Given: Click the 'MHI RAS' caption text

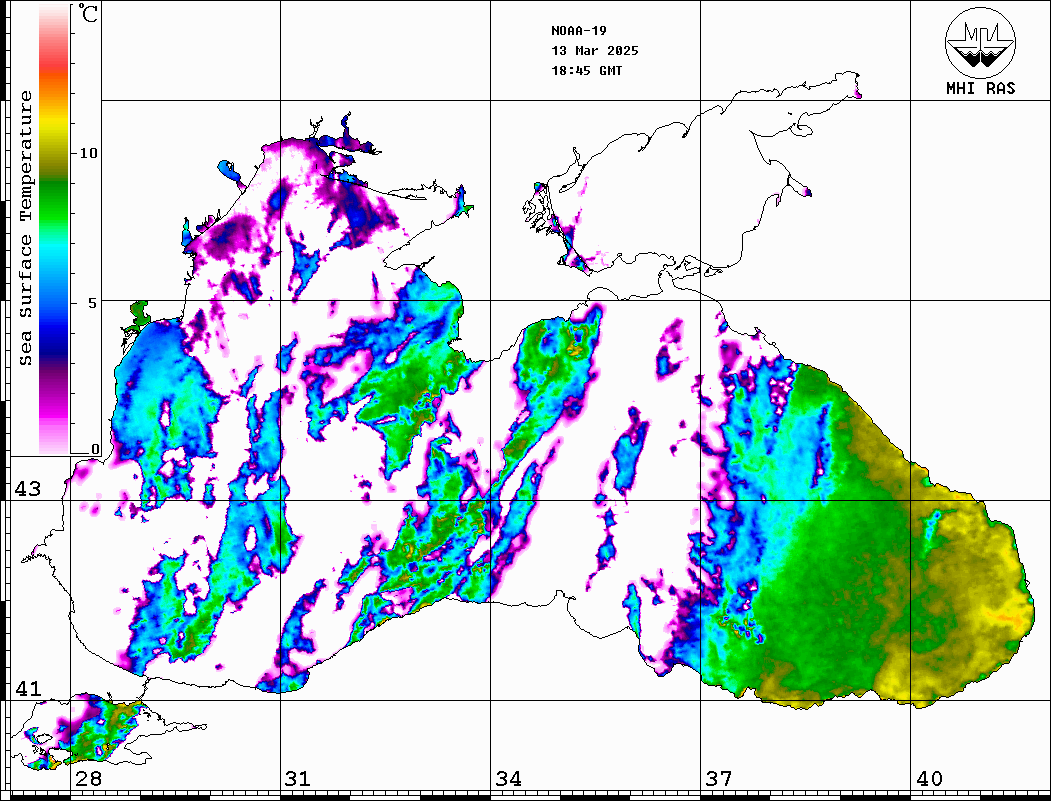Looking at the screenshot, I should 980,88.
